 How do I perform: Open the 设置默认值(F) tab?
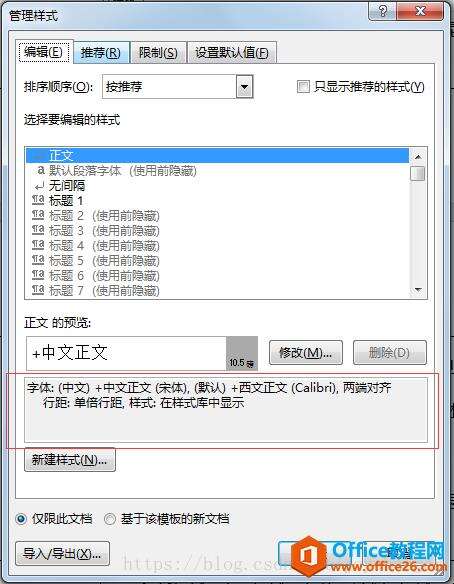tap(232, 53)
